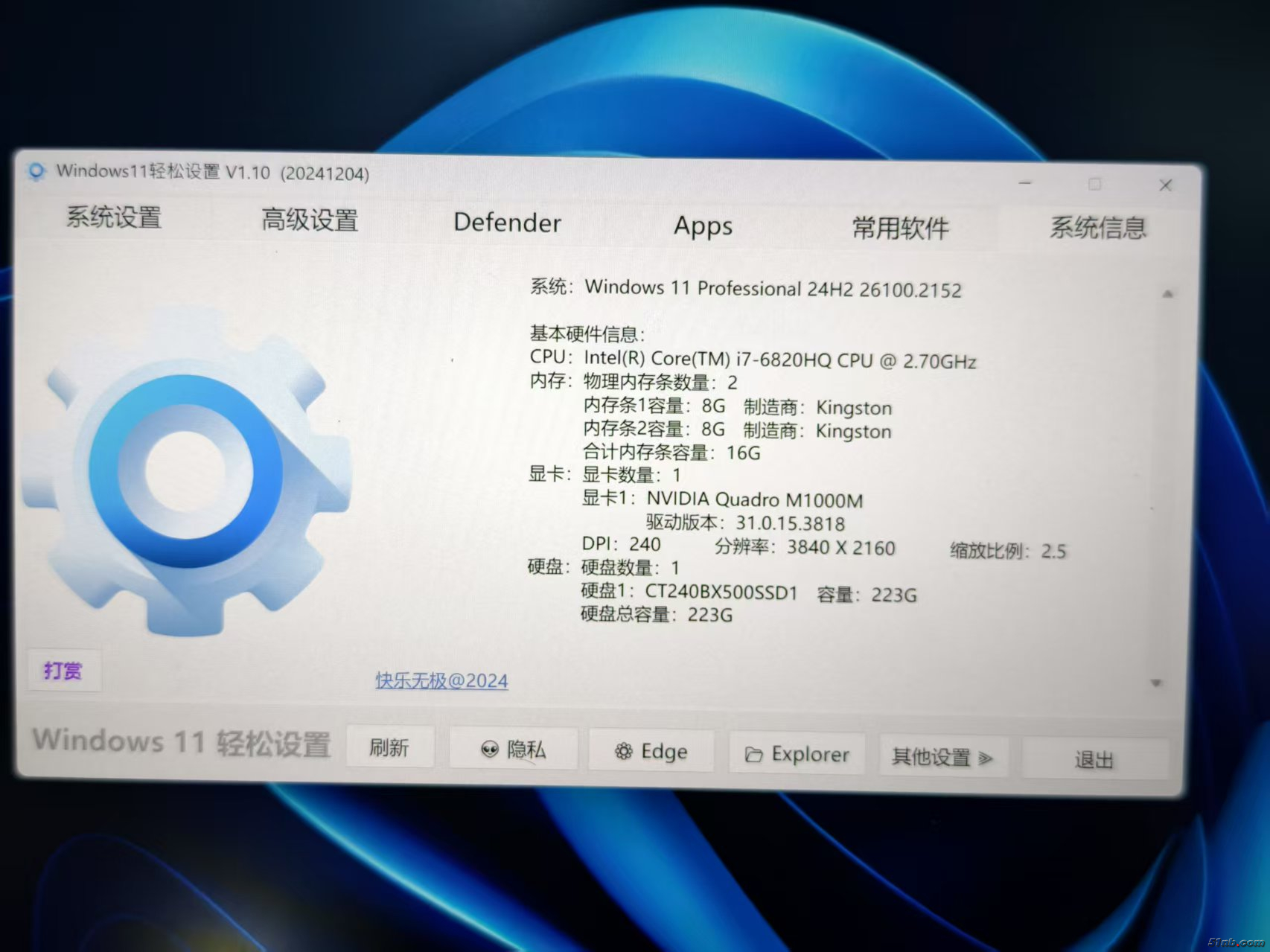Click the alien face icon on 隐私
The image size is (1270, 952).
tap(489, 750)
